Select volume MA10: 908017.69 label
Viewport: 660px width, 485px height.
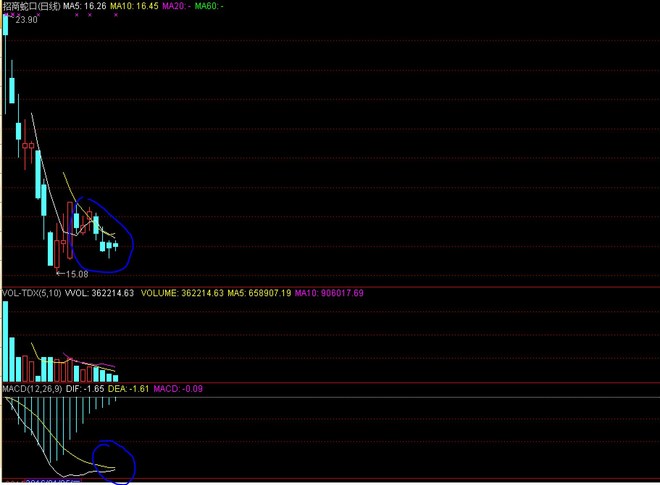(329, 293)
